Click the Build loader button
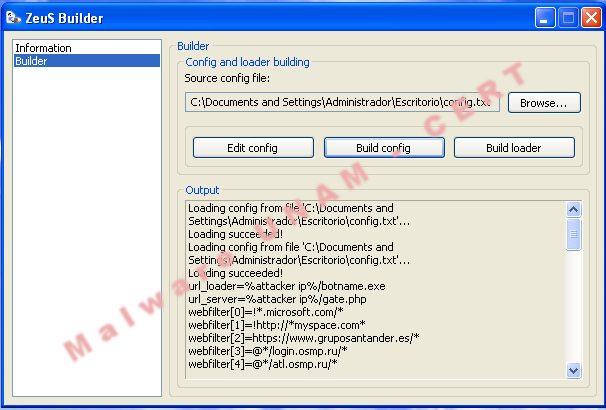Image resolution: width=606 pixels, height=410 pixels. (x=514, y=148)
